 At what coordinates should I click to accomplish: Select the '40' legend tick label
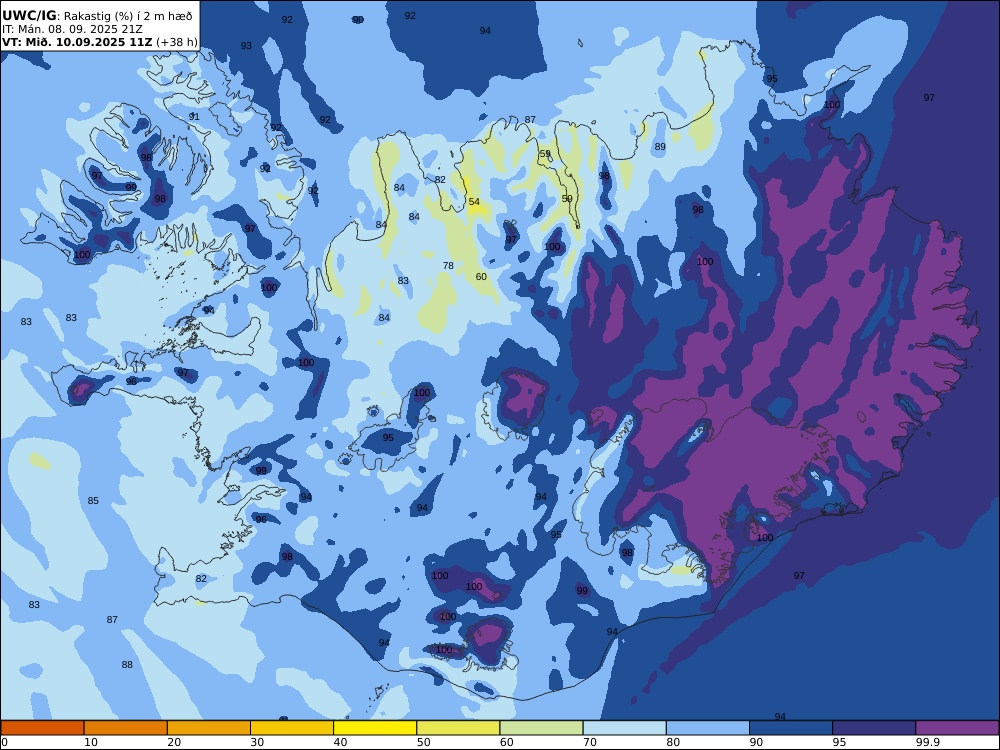coord(341,742)
